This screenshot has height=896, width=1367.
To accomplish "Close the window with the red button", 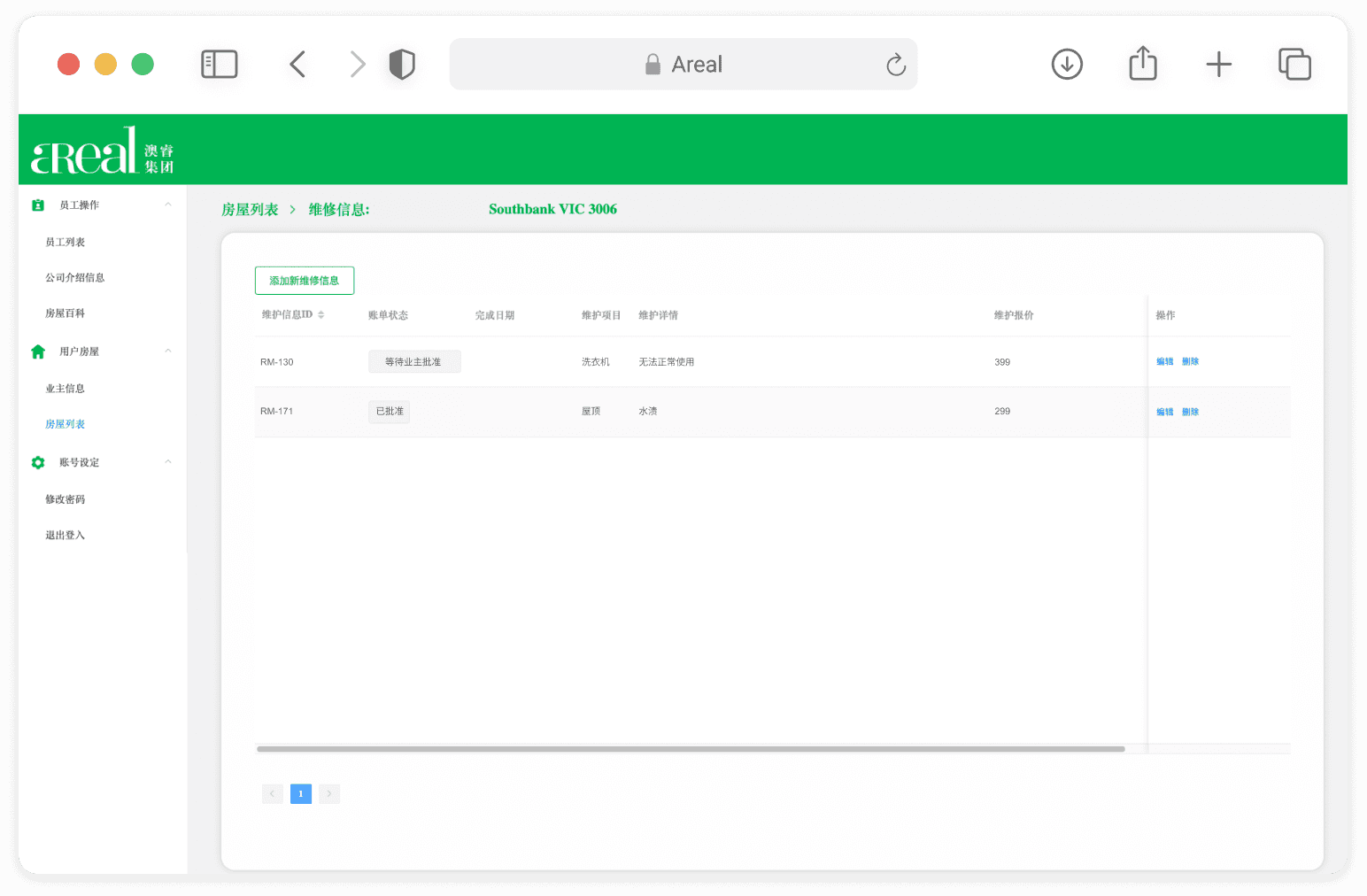I will [x=68, y=64].
